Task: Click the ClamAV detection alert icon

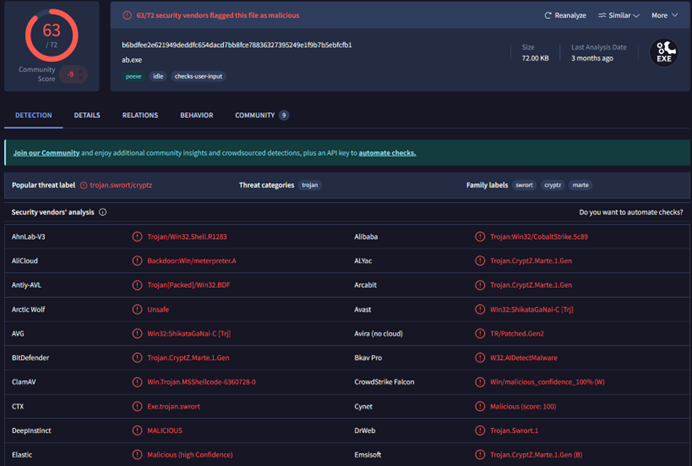Action: (x=137, y=382)
